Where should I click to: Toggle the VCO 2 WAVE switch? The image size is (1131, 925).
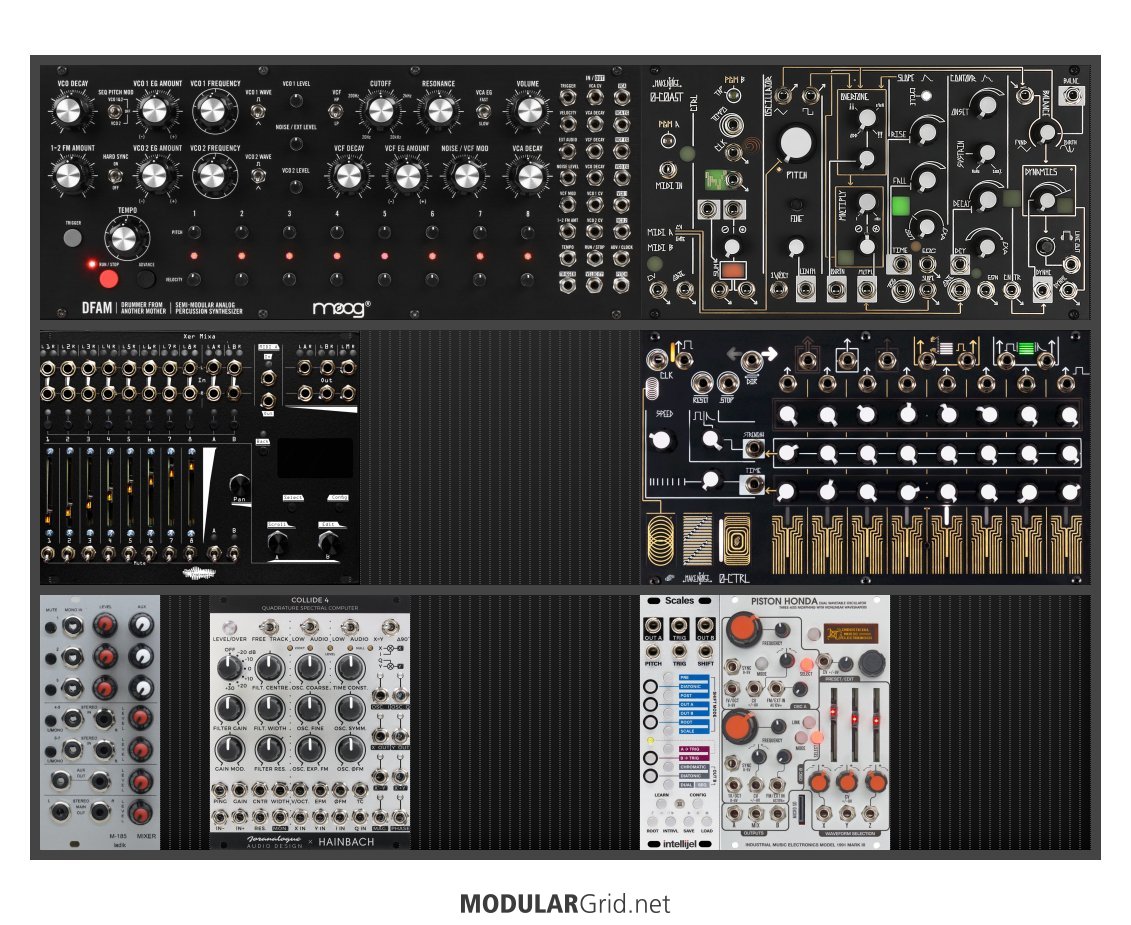(256, 175)
